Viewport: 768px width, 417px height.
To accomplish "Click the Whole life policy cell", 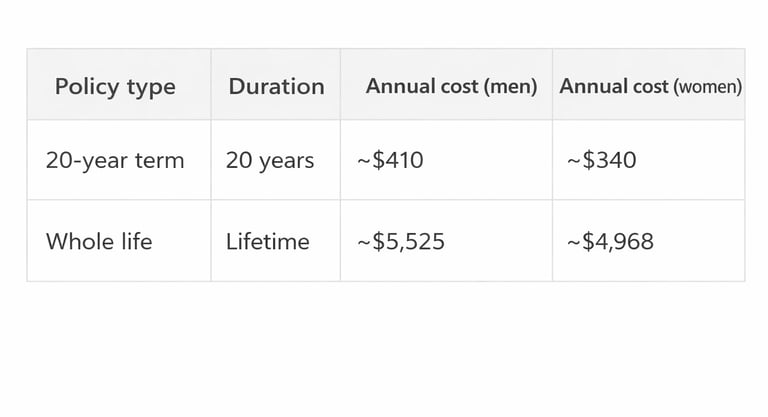I will pyautogui.click(x=99, y=241).
